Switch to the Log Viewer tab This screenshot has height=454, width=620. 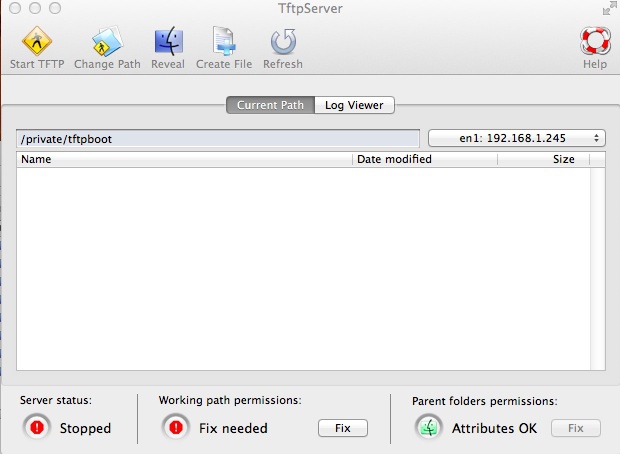click(354, 105)
